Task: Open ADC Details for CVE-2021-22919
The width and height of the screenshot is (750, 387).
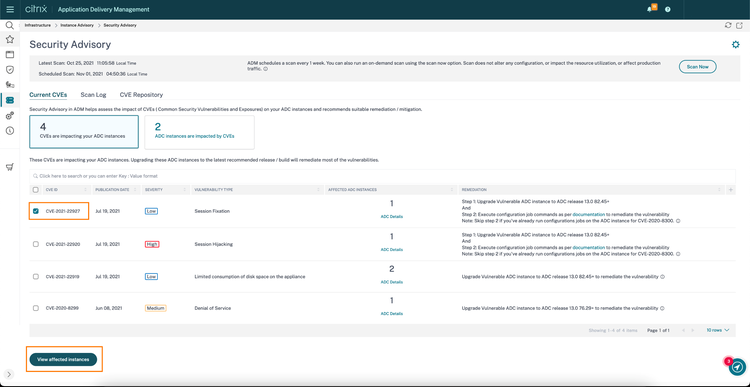Action: pos(392,282)
